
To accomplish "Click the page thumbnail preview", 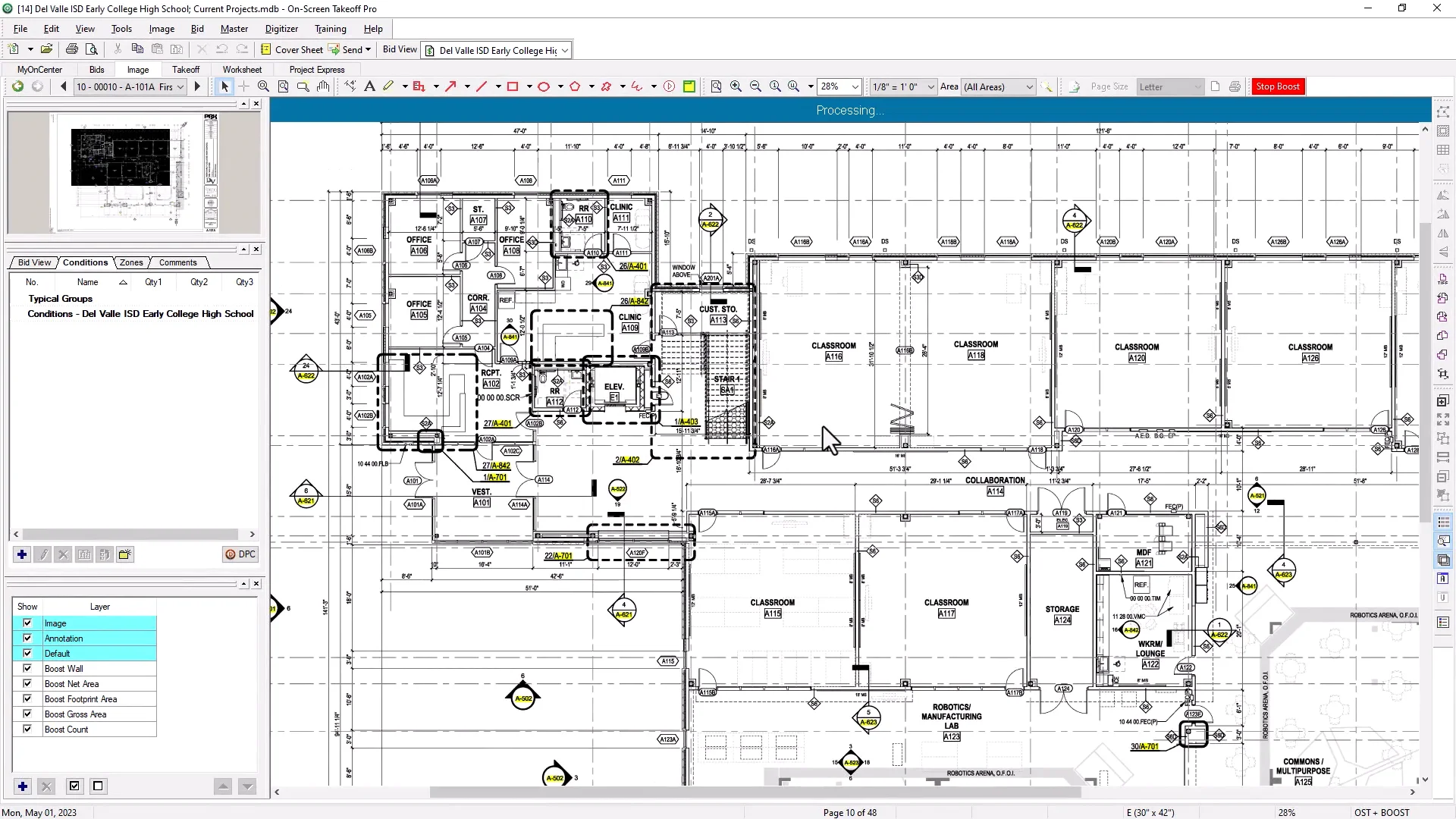I will coord(134,173).
